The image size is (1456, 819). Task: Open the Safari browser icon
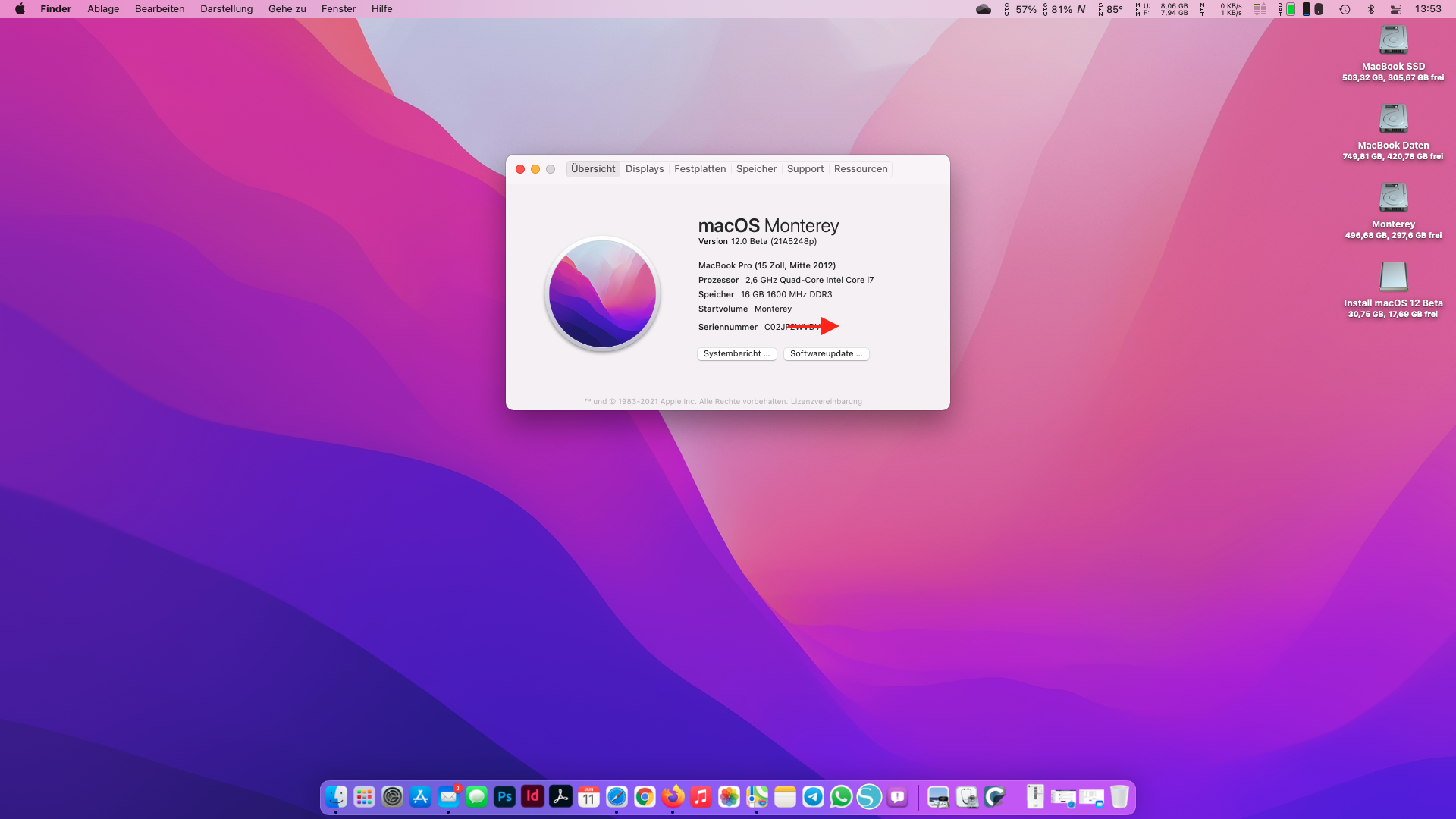(617, 797)
